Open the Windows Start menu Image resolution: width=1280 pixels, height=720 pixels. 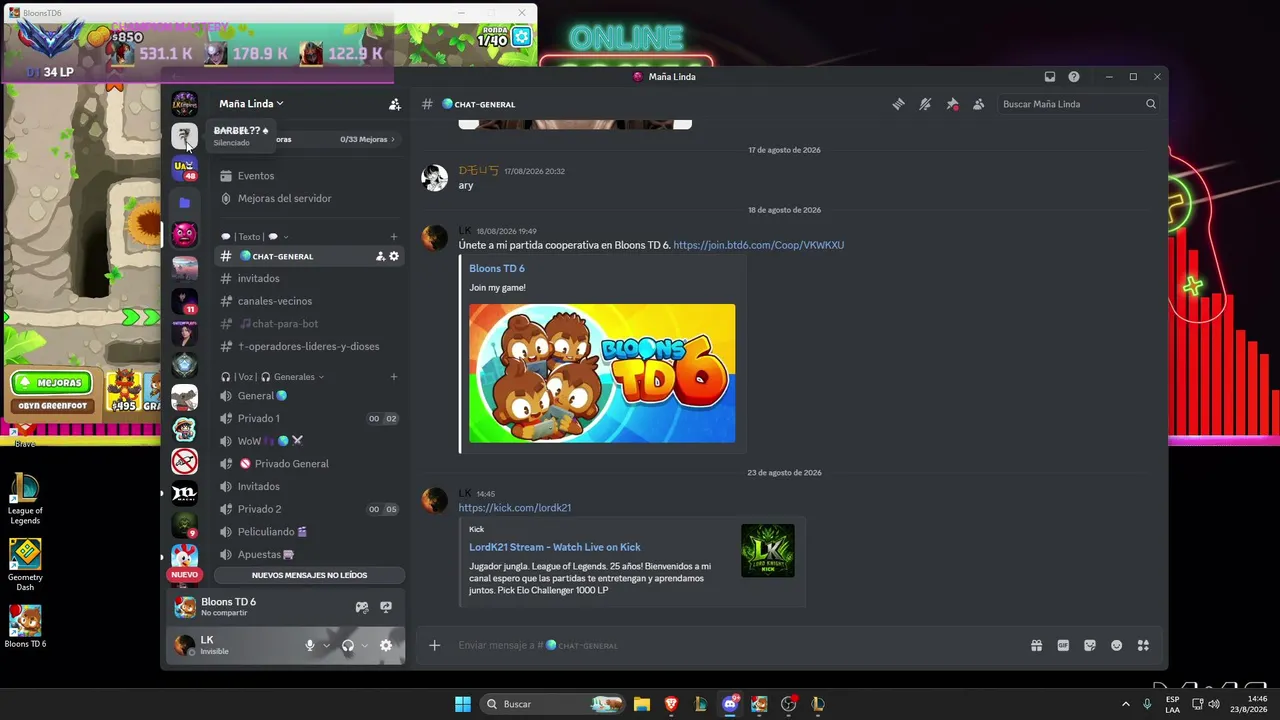[x=463, y=704]
